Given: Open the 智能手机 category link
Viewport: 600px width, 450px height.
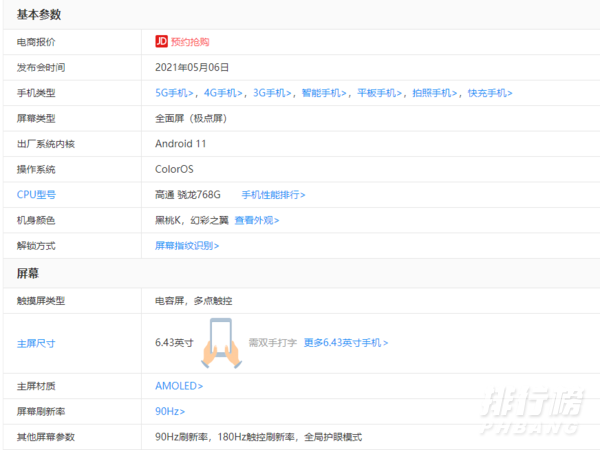Looking at the screenshot, I should (324, 93).
